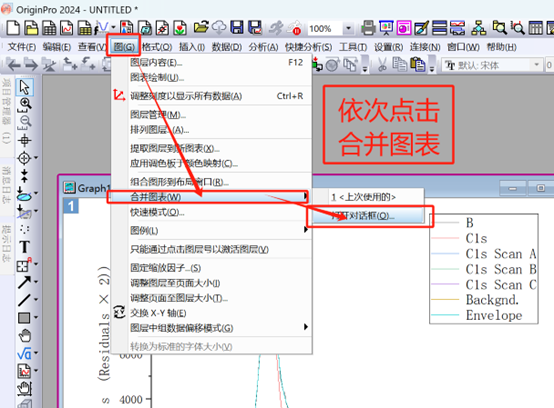Open the 格式(O) menu

[157, 47]
